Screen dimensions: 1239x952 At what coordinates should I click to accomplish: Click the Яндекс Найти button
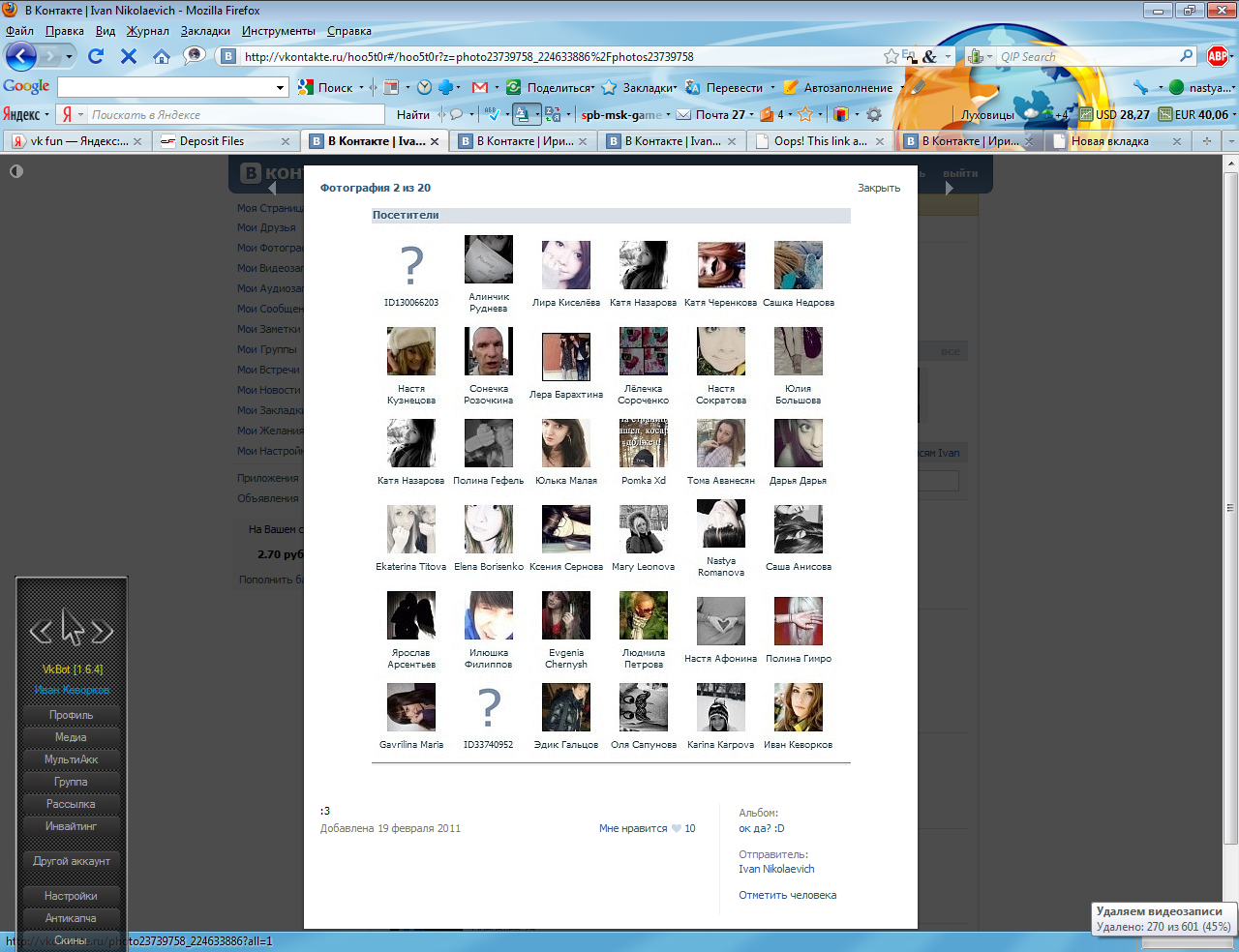413,114
